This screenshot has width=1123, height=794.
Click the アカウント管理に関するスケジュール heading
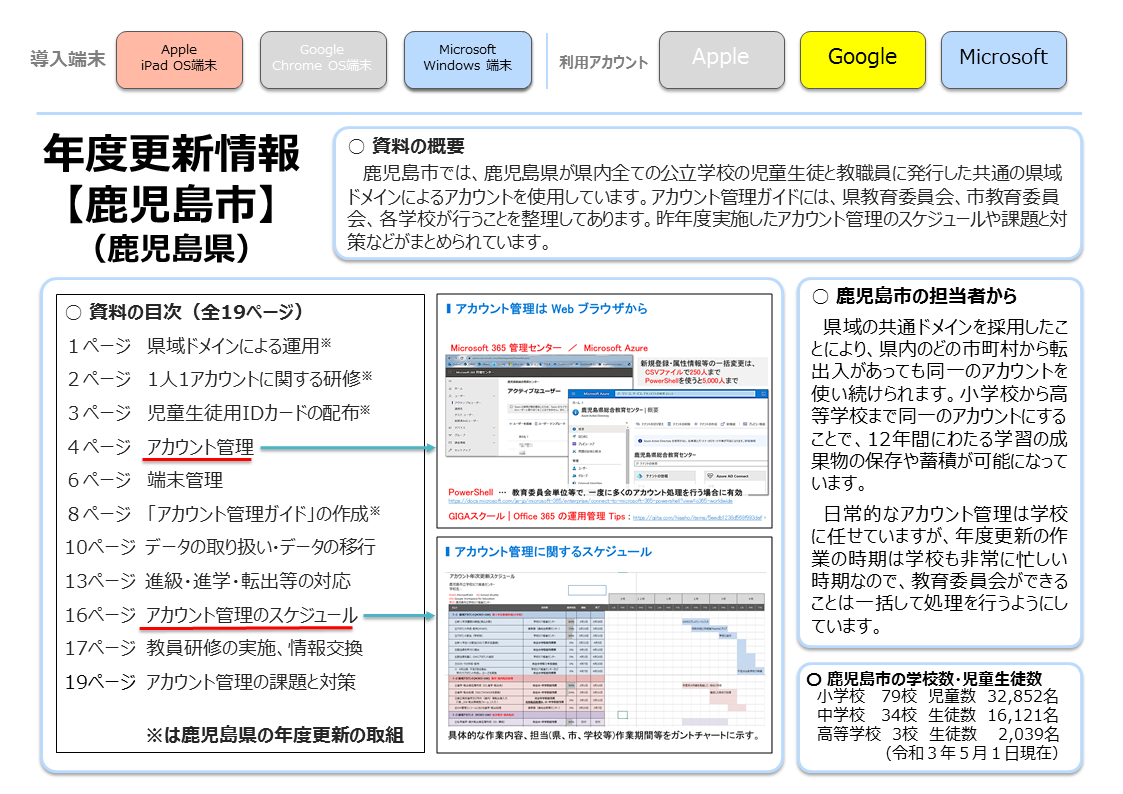click(553, 551)
